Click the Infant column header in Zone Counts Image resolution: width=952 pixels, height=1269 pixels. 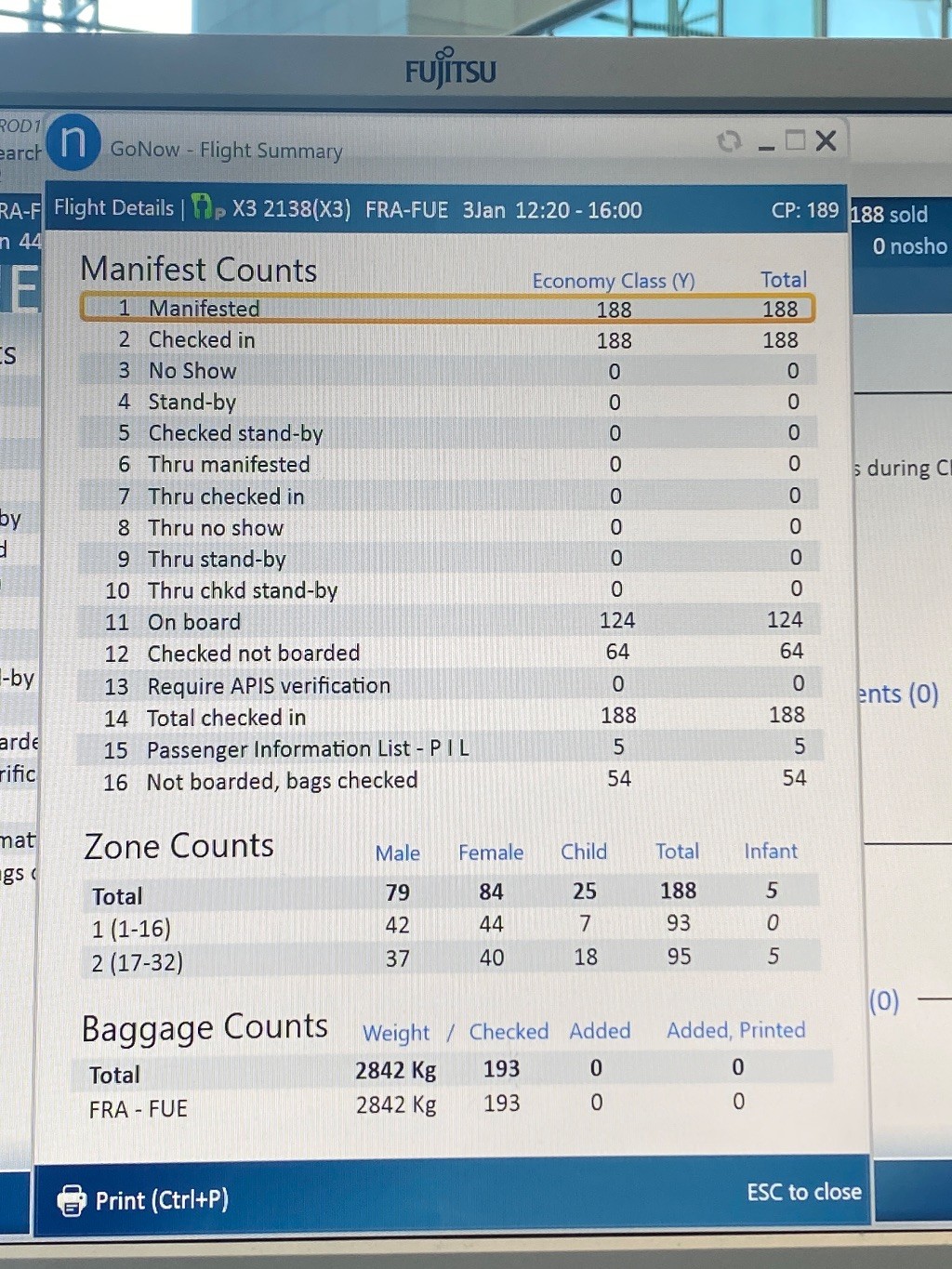[x=771, y=852]
